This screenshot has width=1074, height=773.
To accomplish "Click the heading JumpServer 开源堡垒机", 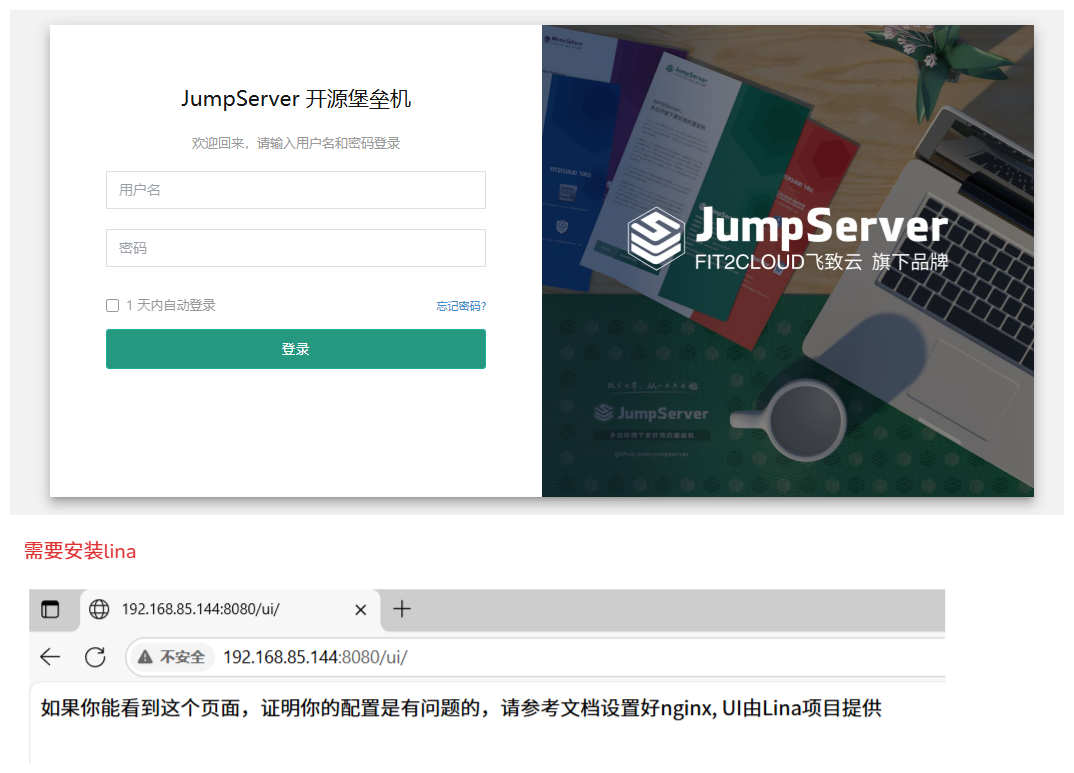I will click(296, 99).
